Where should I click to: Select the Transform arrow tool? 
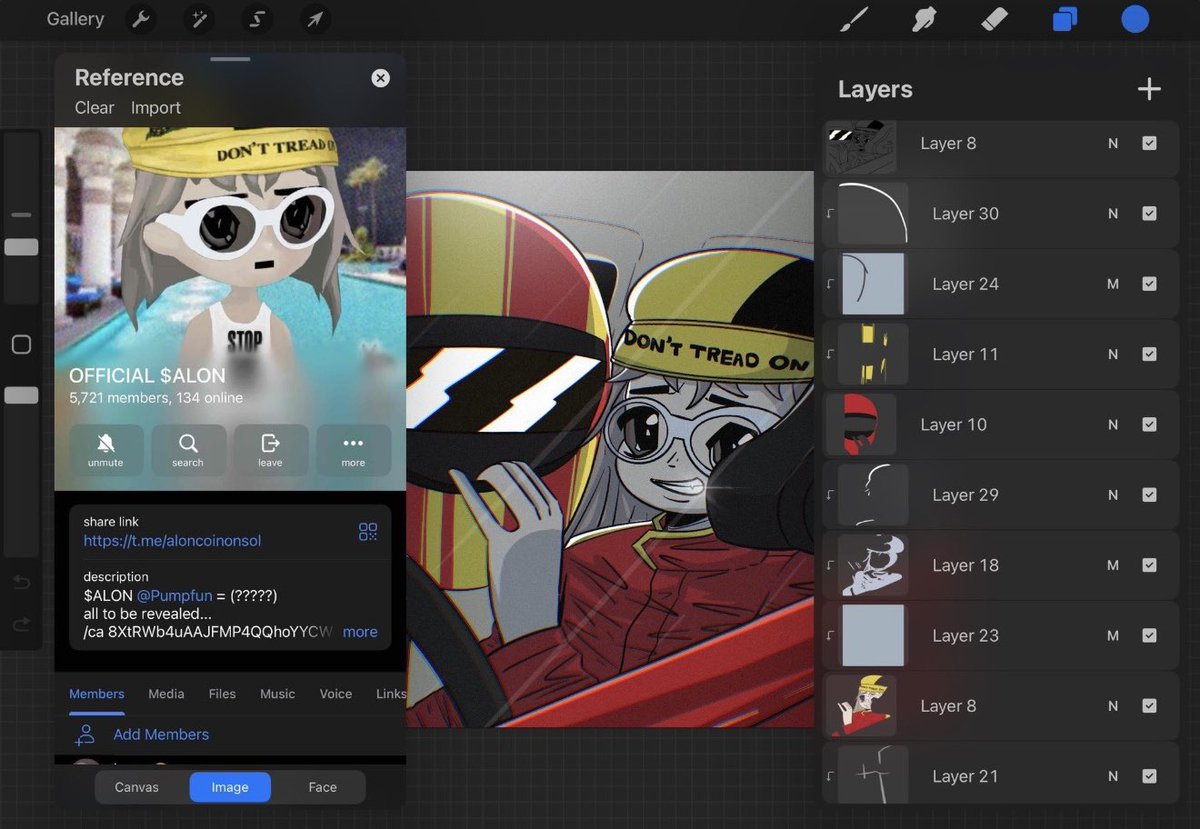(x=314, y=19)
